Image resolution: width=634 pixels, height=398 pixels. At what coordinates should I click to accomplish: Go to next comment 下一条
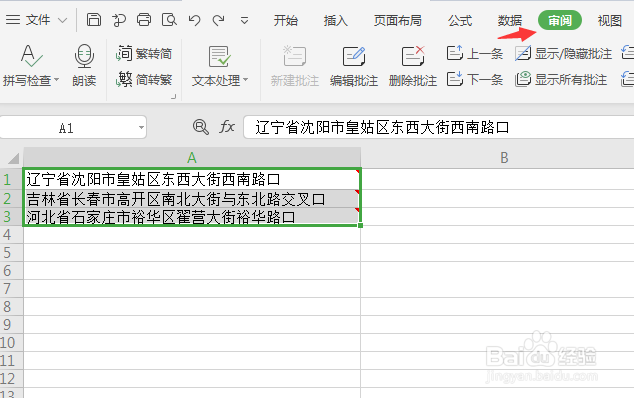pos(475,79)
